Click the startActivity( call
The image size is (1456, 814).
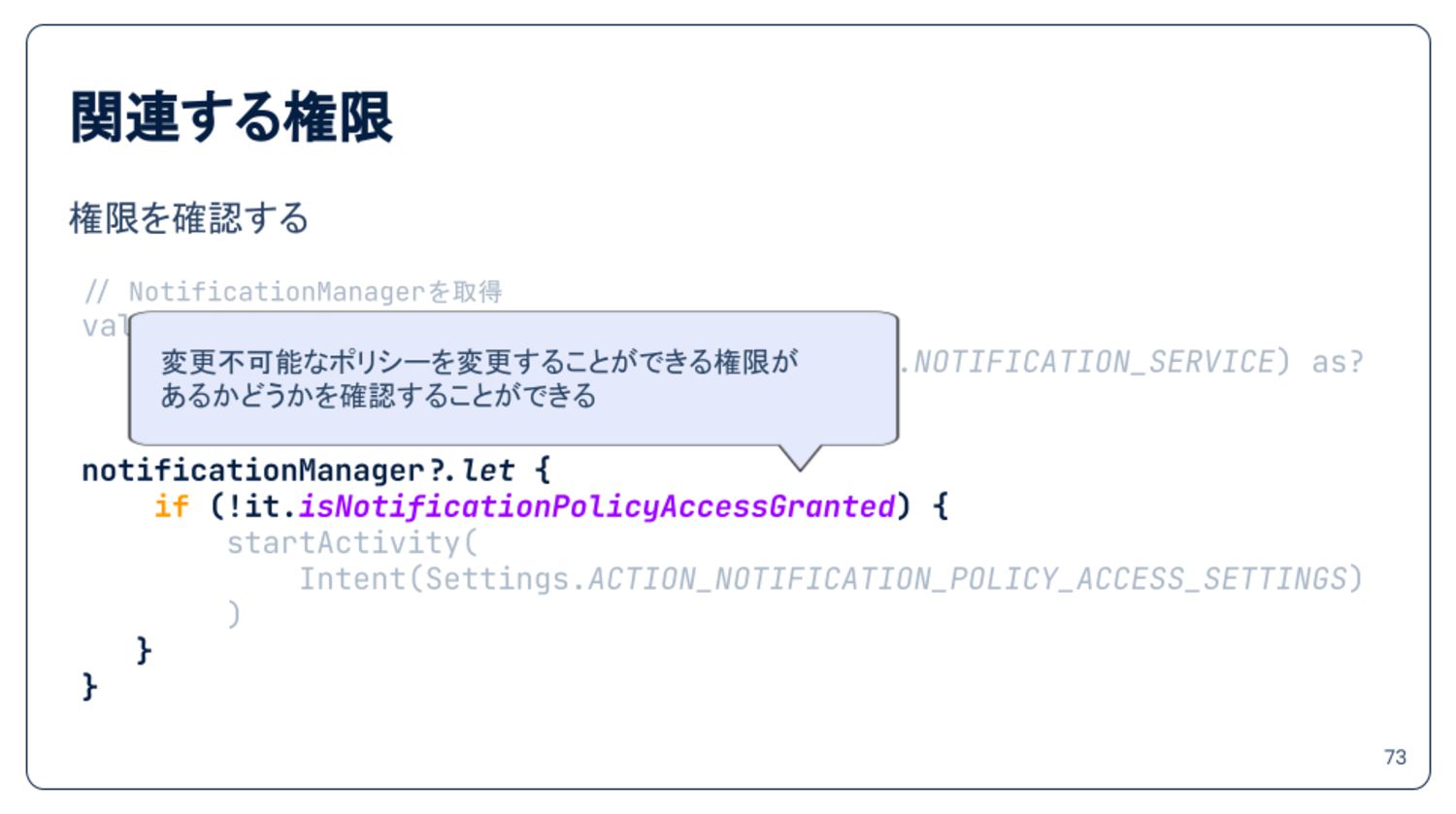pyautogui.click(x=352, y=542)
